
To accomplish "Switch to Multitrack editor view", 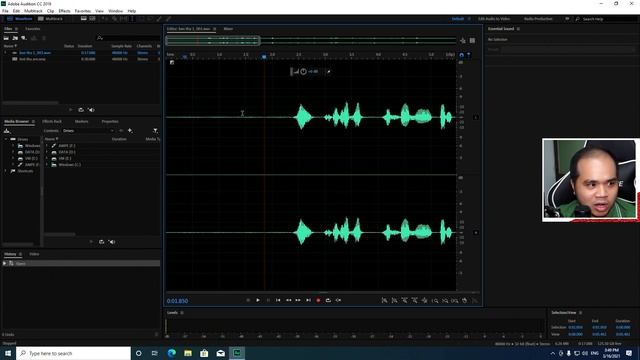I will click(x=50, y=19).
